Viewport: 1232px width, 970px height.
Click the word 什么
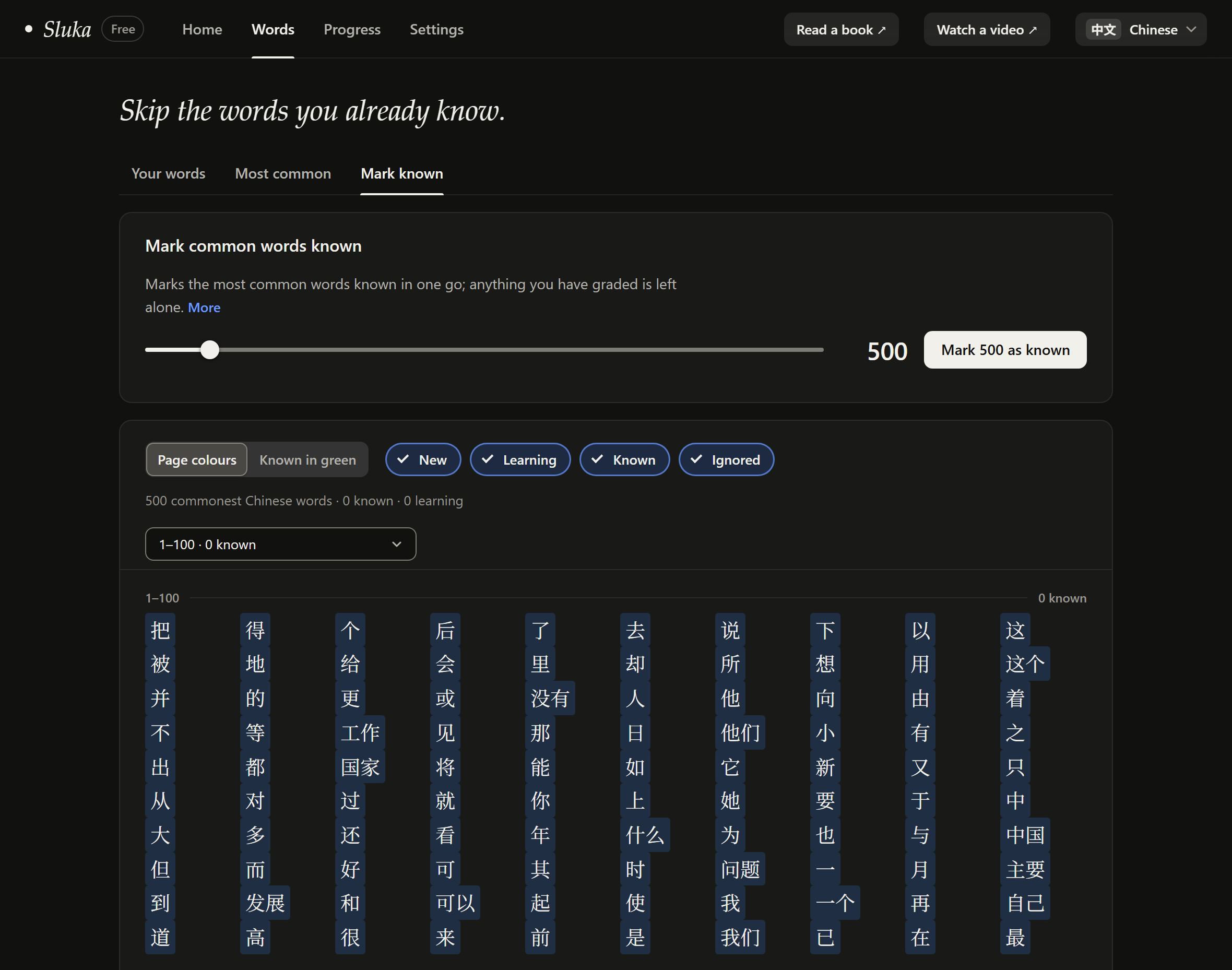(645, 835)
